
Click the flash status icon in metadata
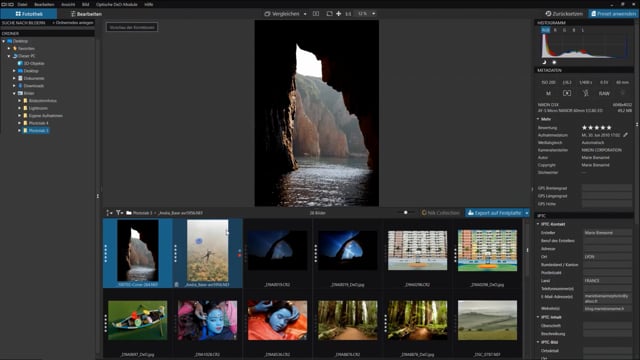[585, 93]
